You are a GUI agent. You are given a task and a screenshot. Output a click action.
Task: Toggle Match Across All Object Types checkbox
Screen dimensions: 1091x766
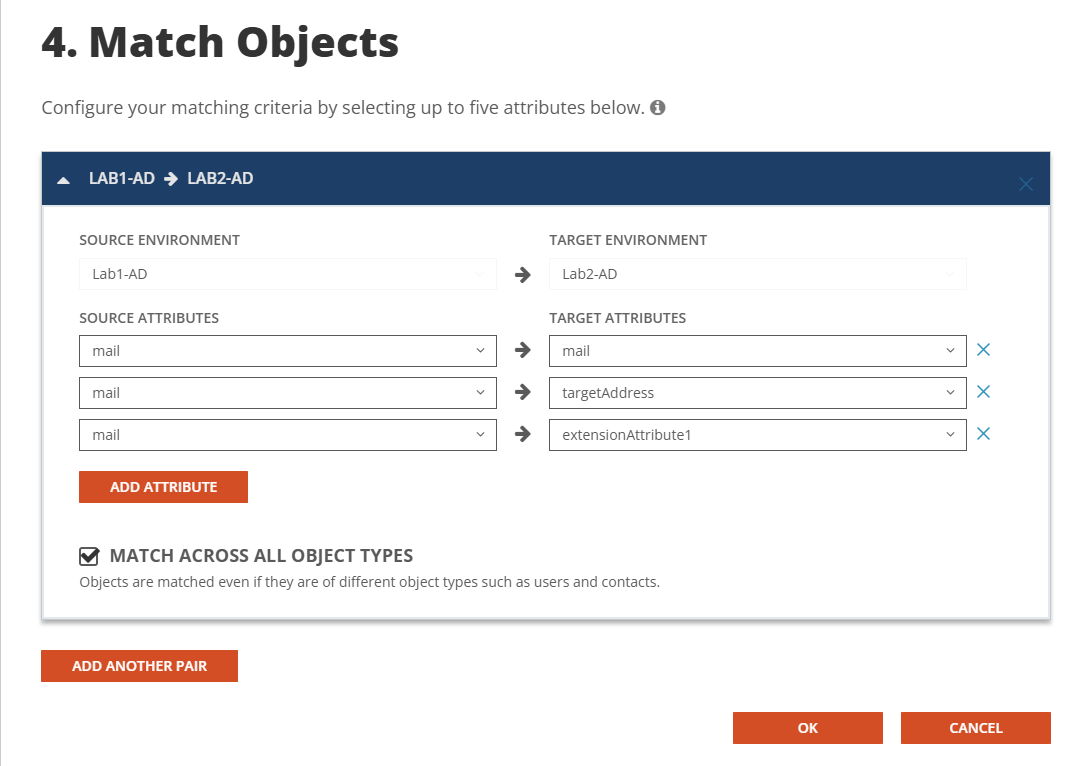(x=90, y=556)
